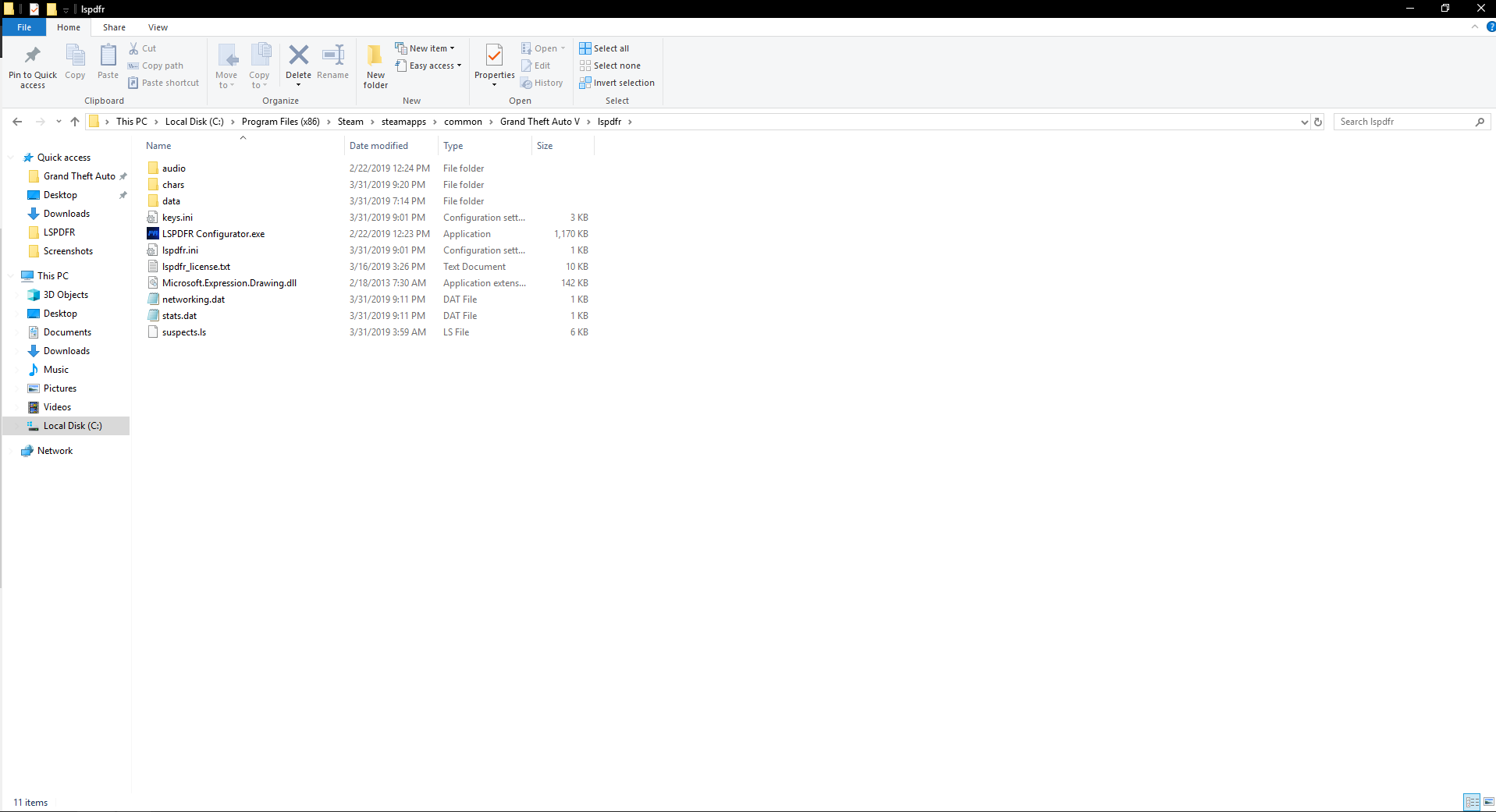Switch to Details view icon in status bar
This screenshot has height=812, width=1496.
pos(1472,802)
